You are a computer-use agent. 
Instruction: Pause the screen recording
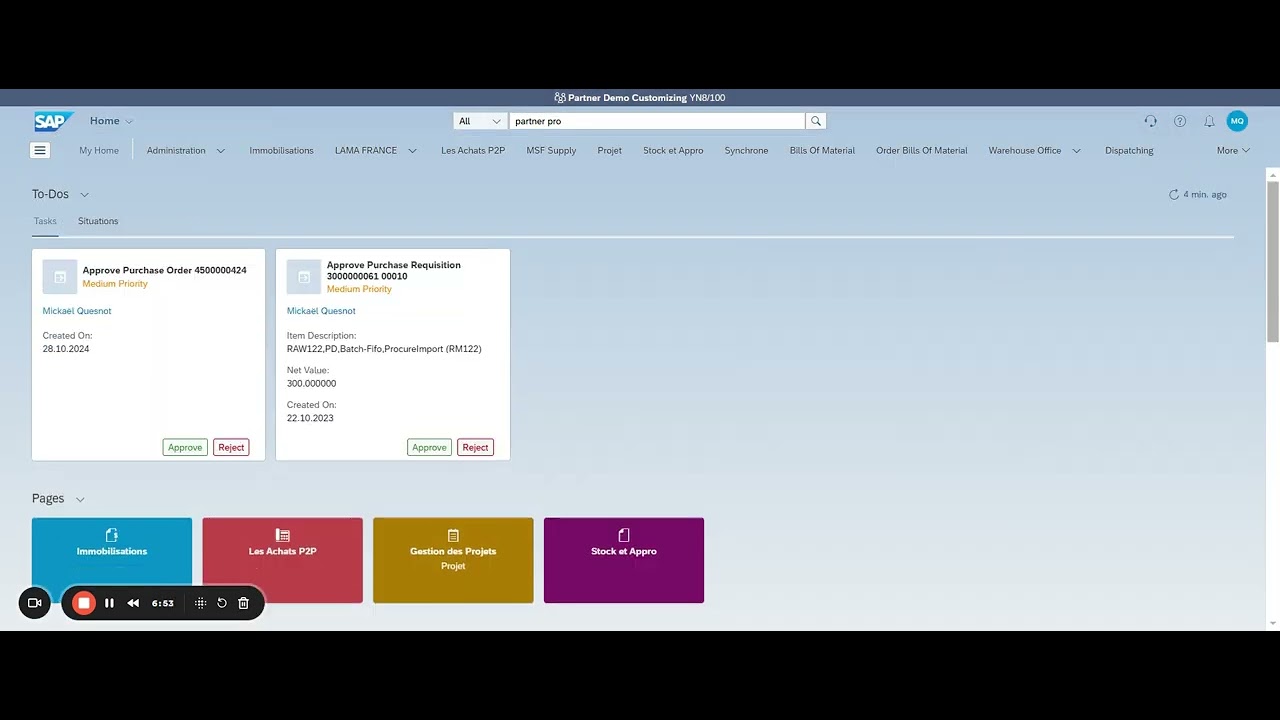click(x=109, y=603)
